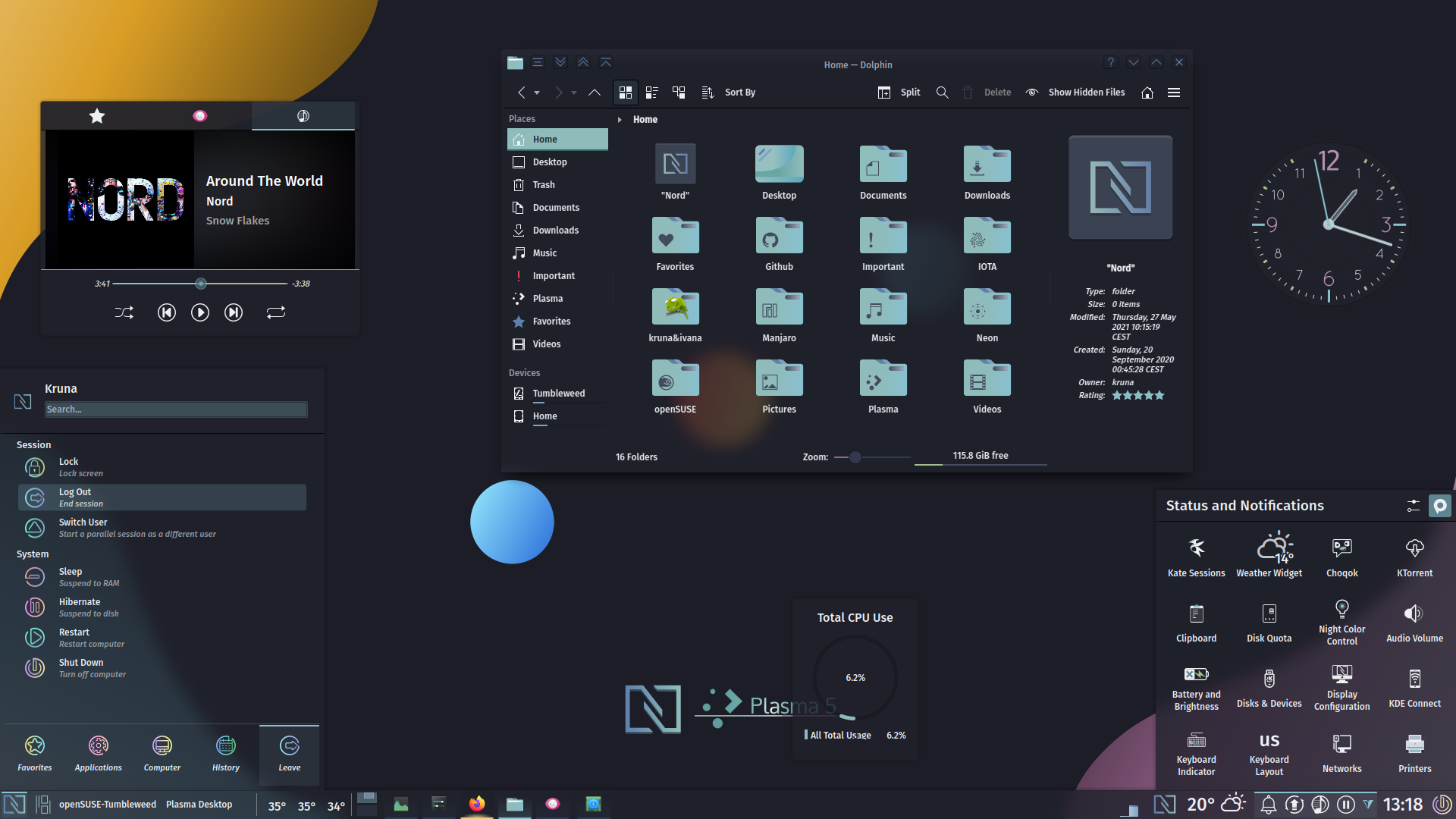This screenshot has height=819, width=1456.
Task: Open Networks tray entry
Action: tap(1341, 752)
